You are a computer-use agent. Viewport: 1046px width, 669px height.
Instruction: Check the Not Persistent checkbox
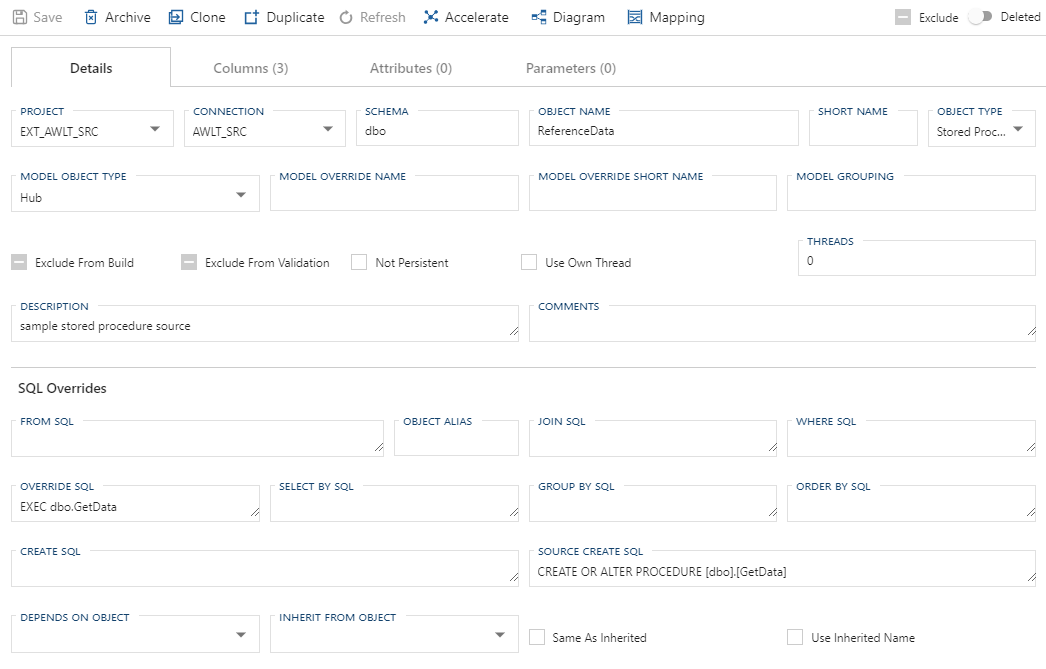click(x=359, y=262)
